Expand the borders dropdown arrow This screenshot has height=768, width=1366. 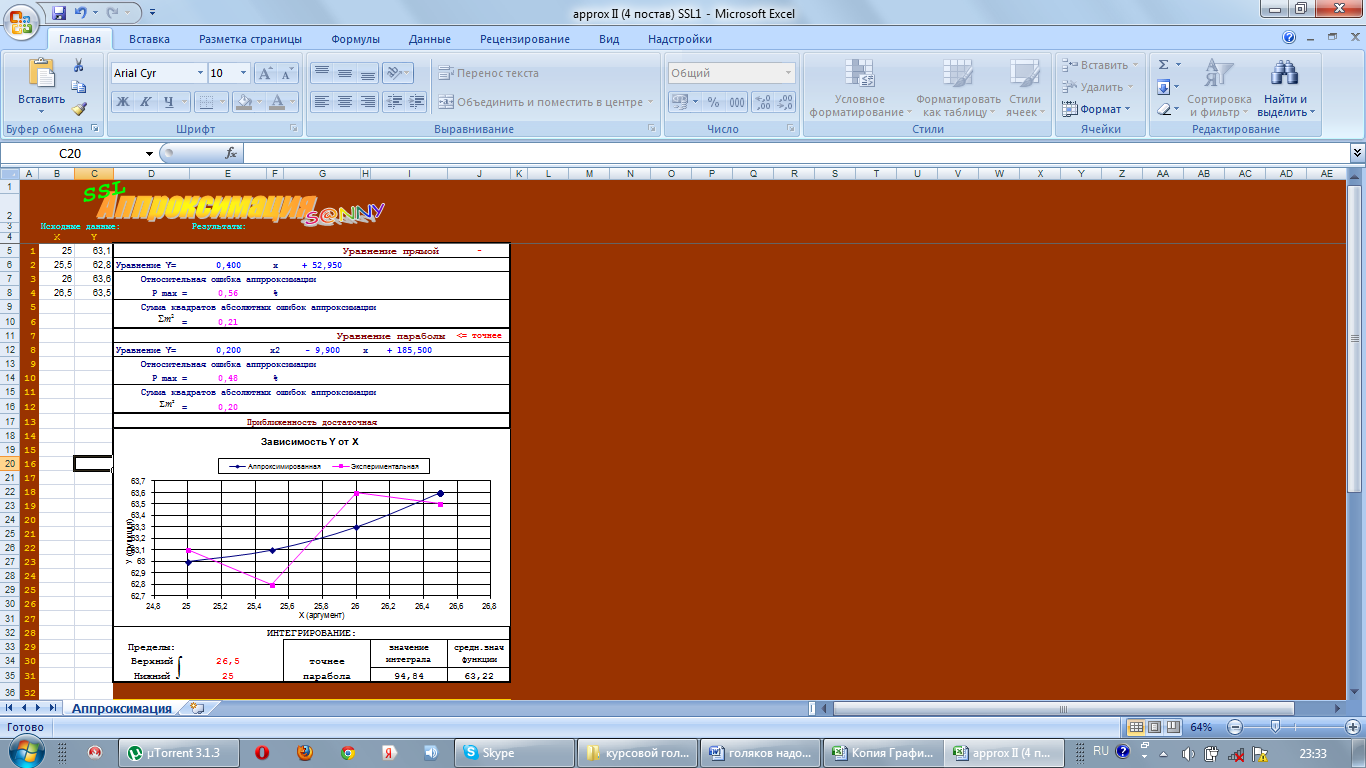(224, 101)
